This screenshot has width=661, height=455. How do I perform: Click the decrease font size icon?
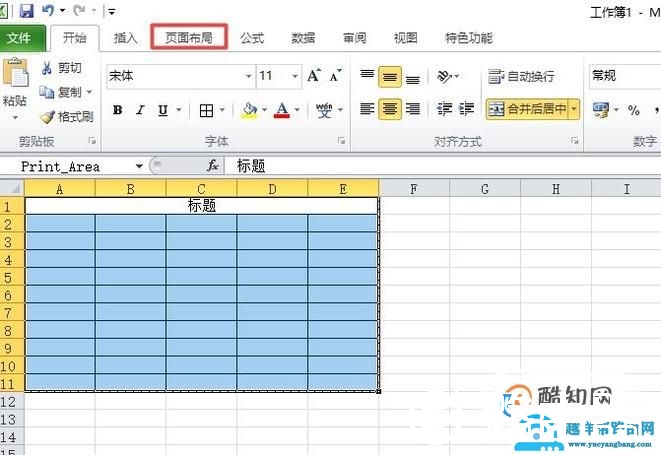(336, 76)
